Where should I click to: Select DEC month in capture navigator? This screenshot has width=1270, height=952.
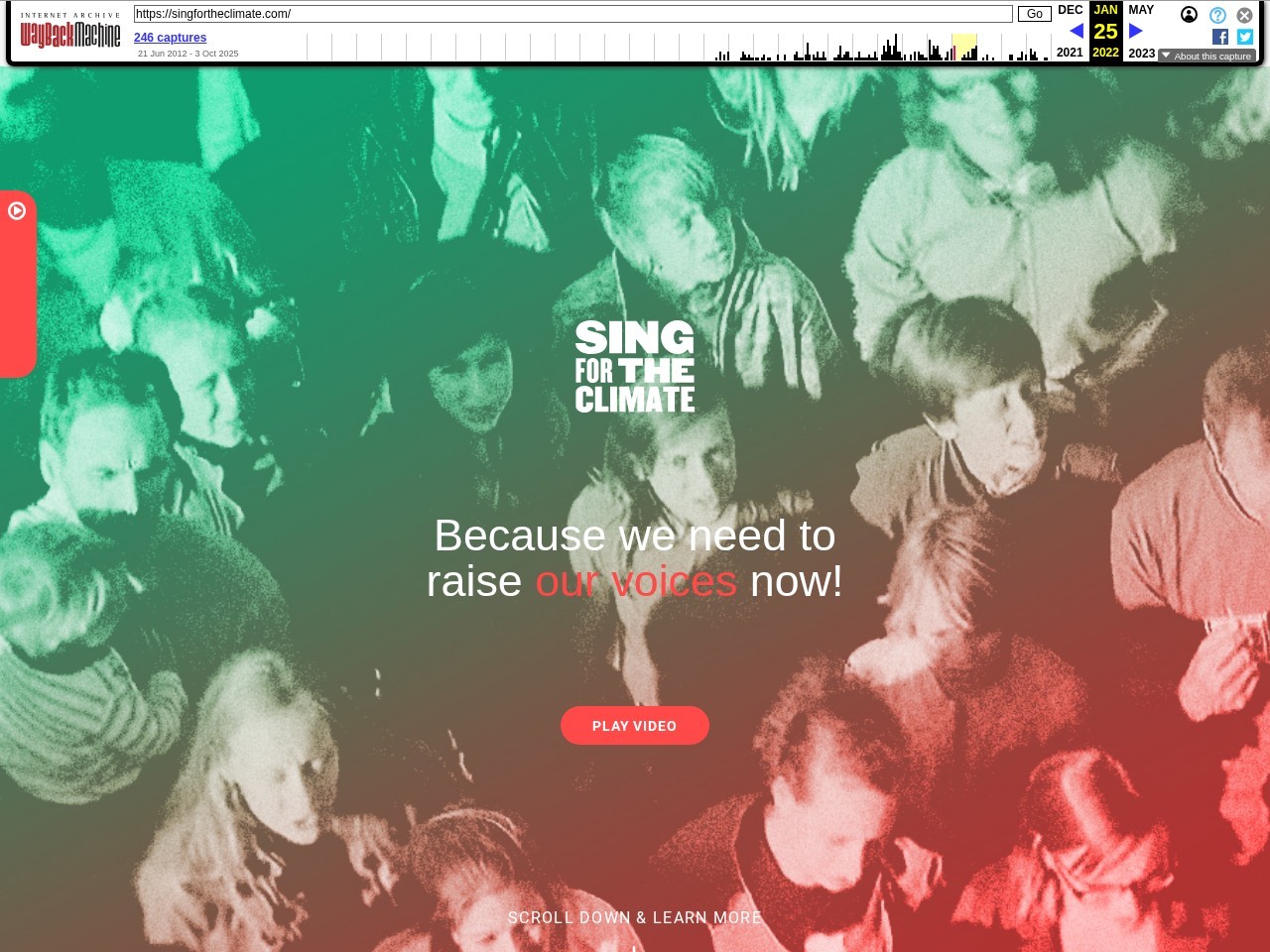(x=1071, y=10)
